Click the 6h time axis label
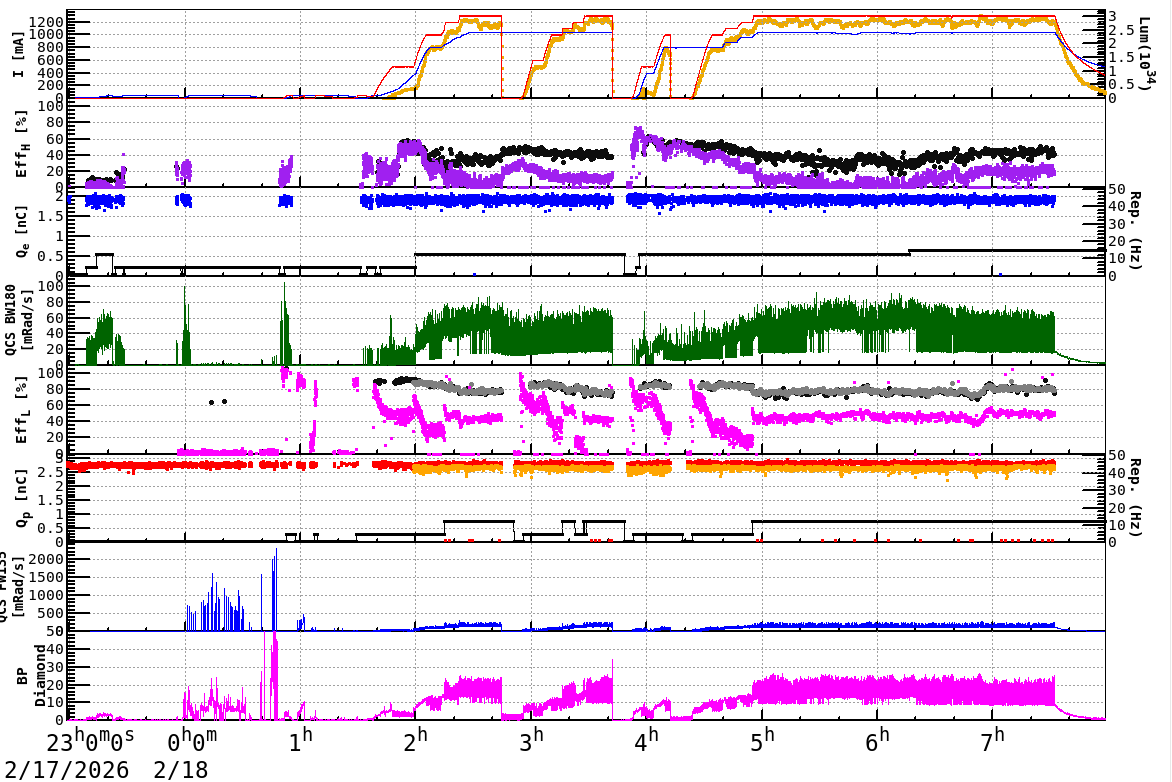Viewport: 1172px width, 782px height. coord(878,743)
